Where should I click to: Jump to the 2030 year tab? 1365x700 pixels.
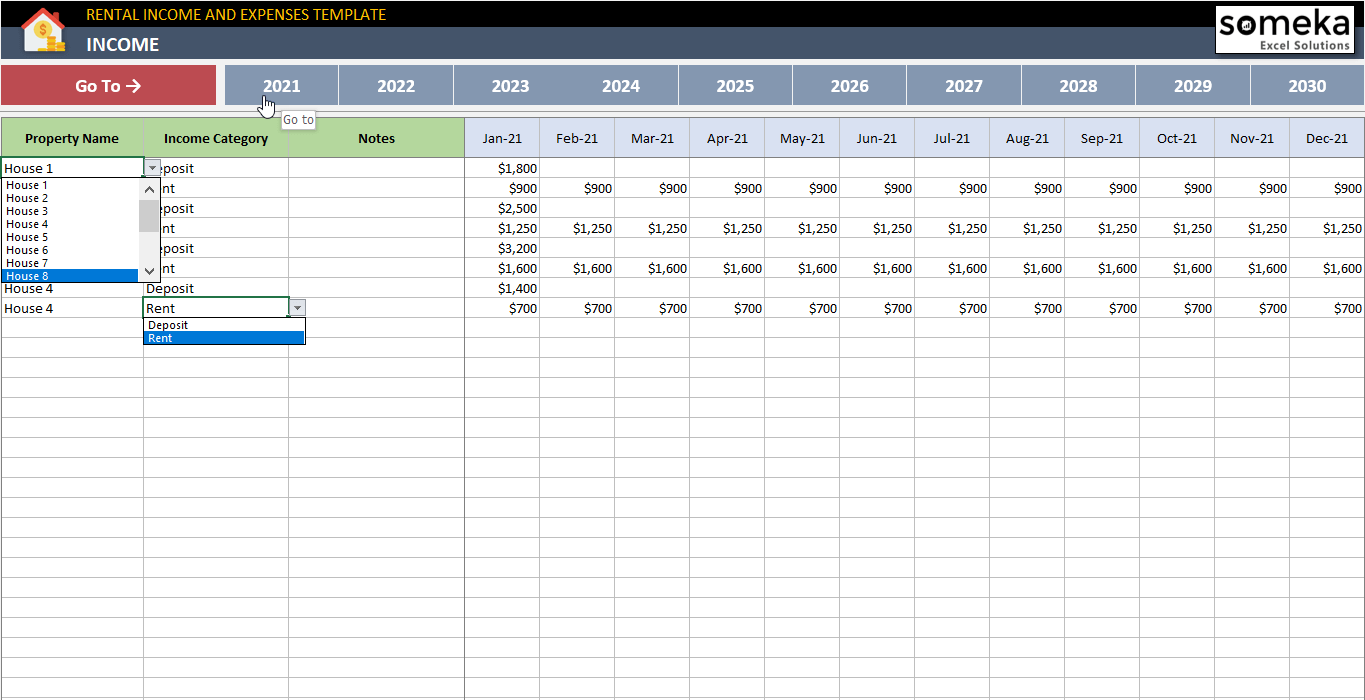[1306, 86]
